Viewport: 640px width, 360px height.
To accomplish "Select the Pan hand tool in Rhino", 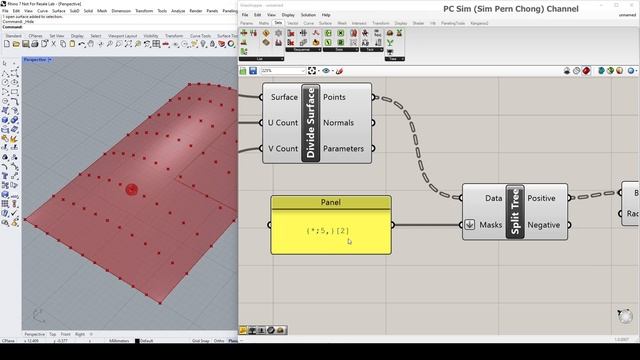I will pyautogui.click(x=91, y=44).
